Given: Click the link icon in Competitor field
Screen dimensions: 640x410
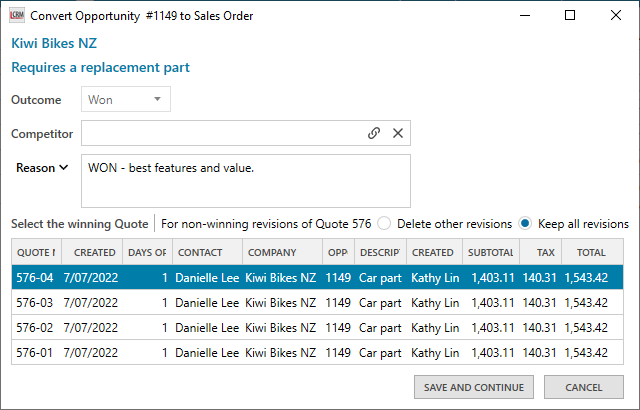Looking at the screenshot, I should click(374, 133).
